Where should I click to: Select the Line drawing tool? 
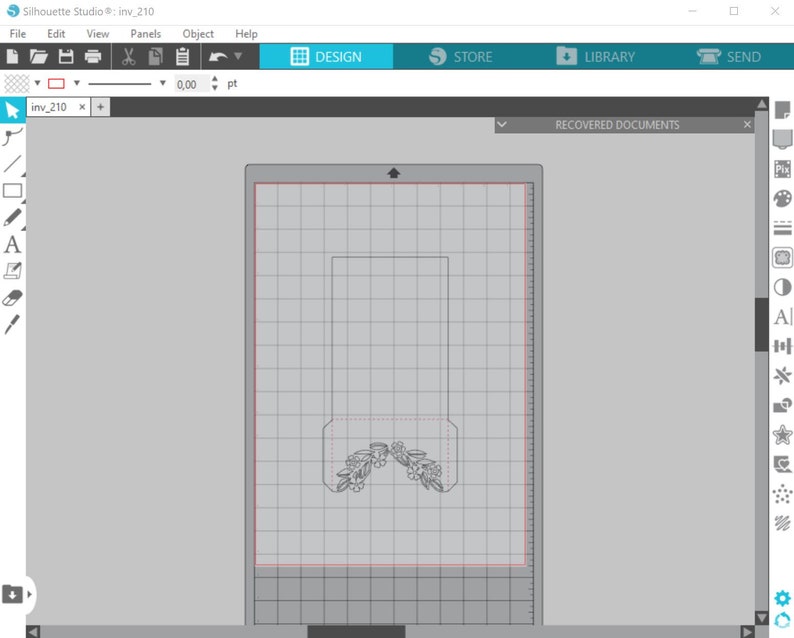click(x=12, y=164)
